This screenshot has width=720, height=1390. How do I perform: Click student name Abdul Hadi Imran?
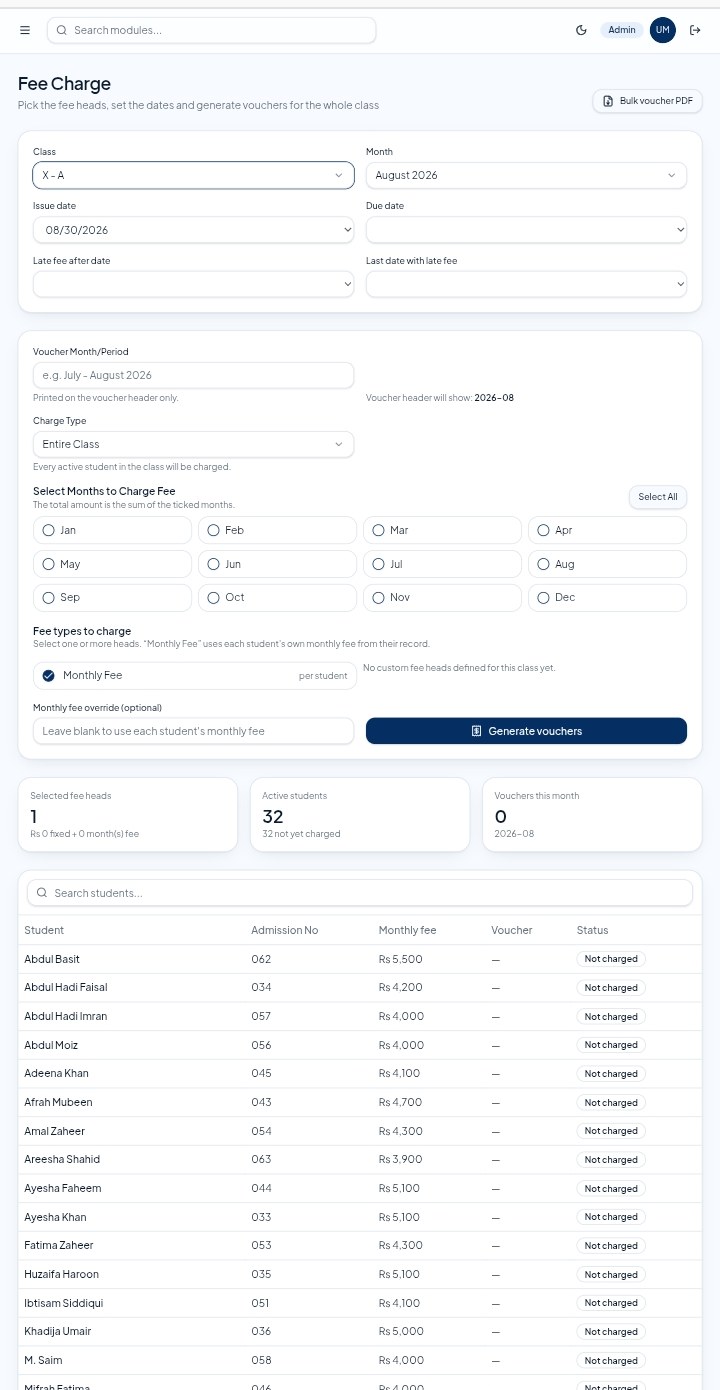pyautogui.click(x=65, y=1016)
